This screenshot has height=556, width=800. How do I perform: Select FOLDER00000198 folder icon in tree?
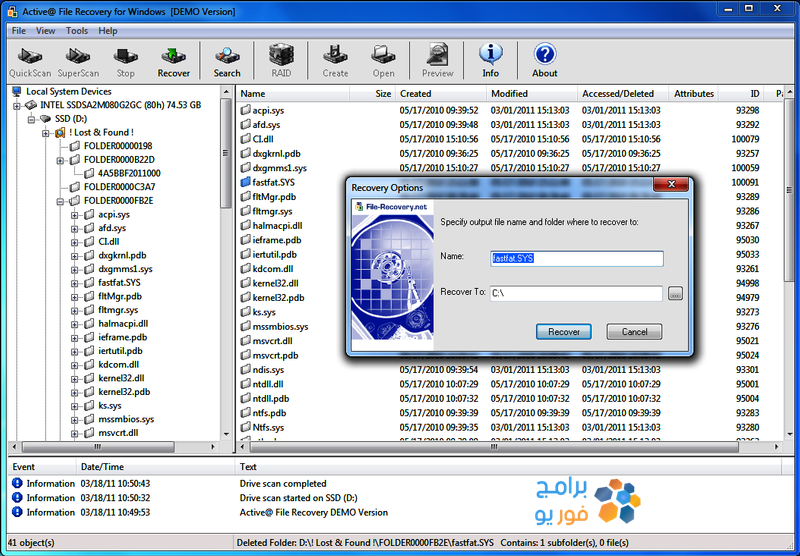coord(75,146)
